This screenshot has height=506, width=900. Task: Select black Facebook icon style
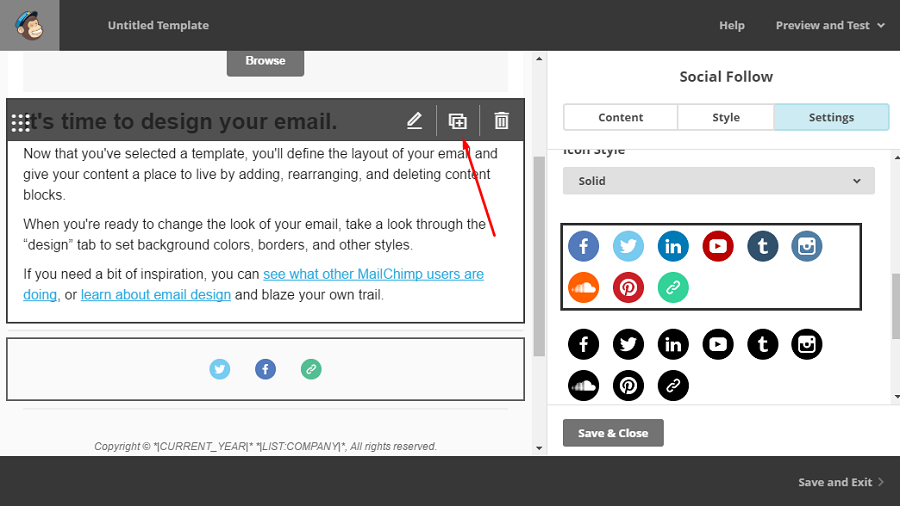click(x=583, y=344)
